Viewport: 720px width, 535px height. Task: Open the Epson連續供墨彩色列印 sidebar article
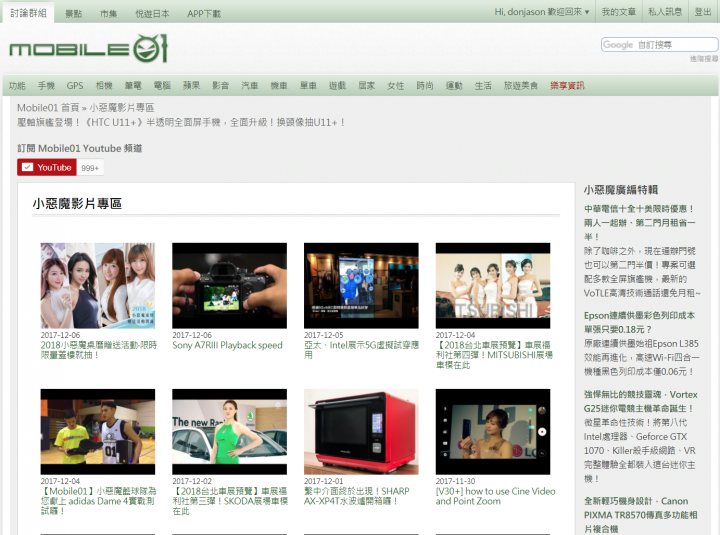[x=639, y=322]
